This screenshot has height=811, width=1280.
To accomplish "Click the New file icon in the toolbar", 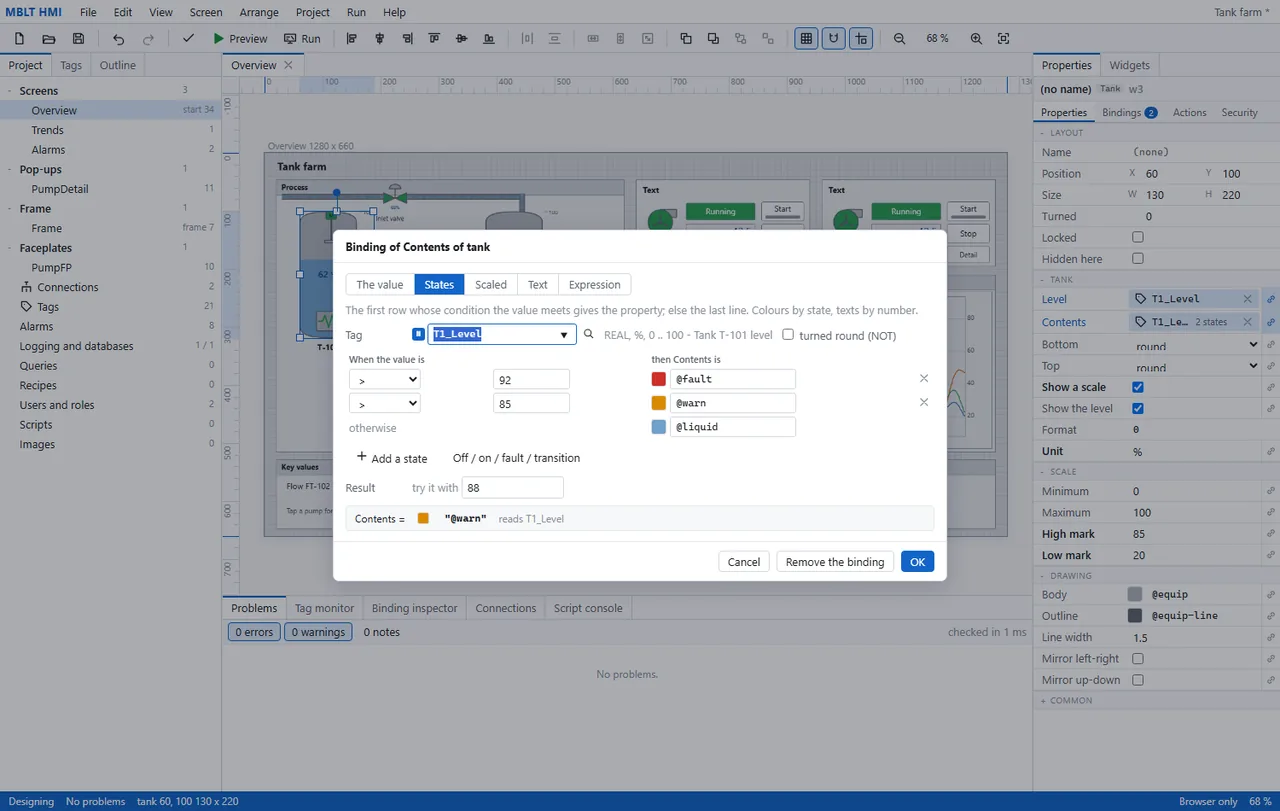I will (x=19, y=39).
